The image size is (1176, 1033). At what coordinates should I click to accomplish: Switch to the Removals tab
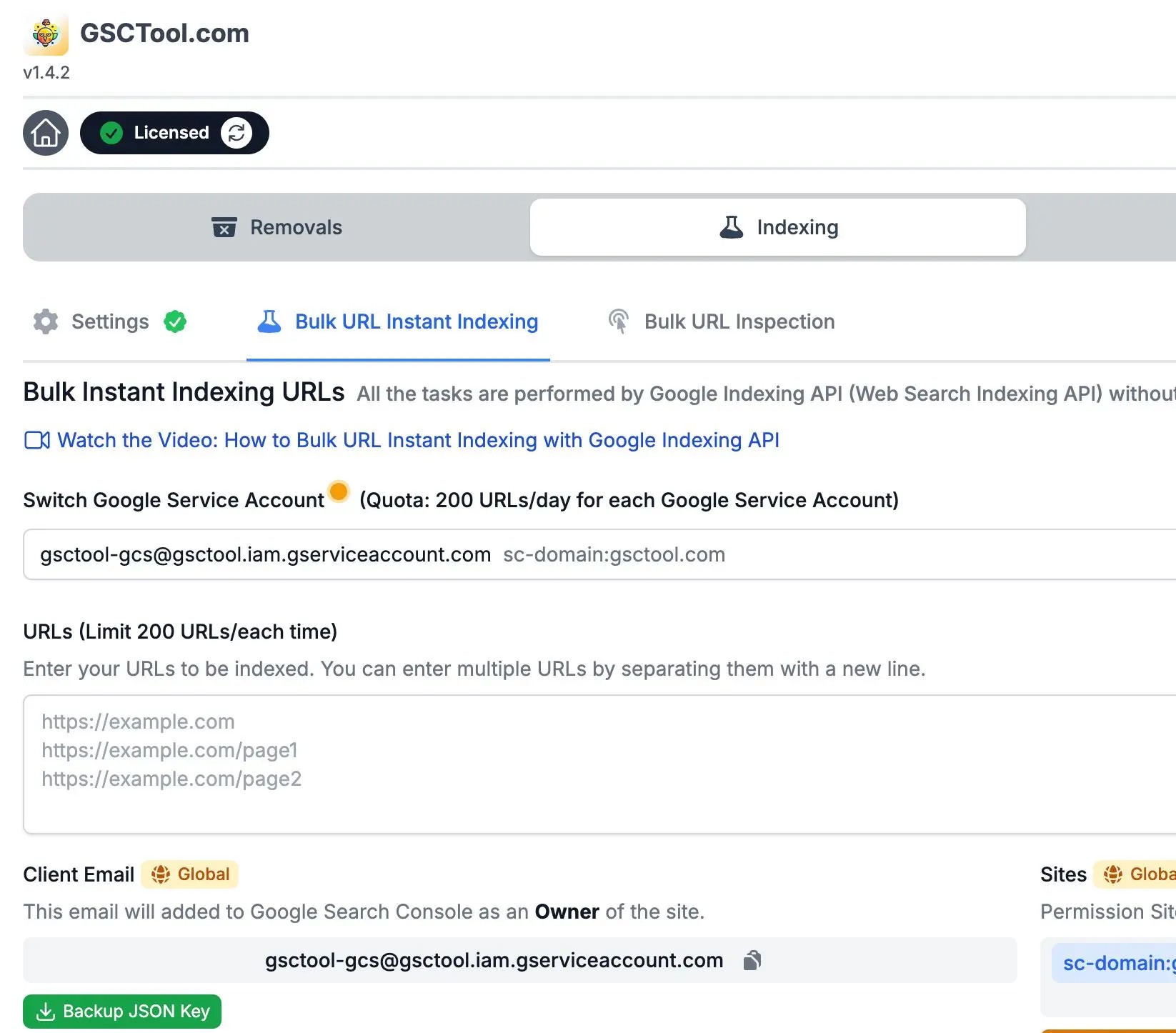(277, 227)
